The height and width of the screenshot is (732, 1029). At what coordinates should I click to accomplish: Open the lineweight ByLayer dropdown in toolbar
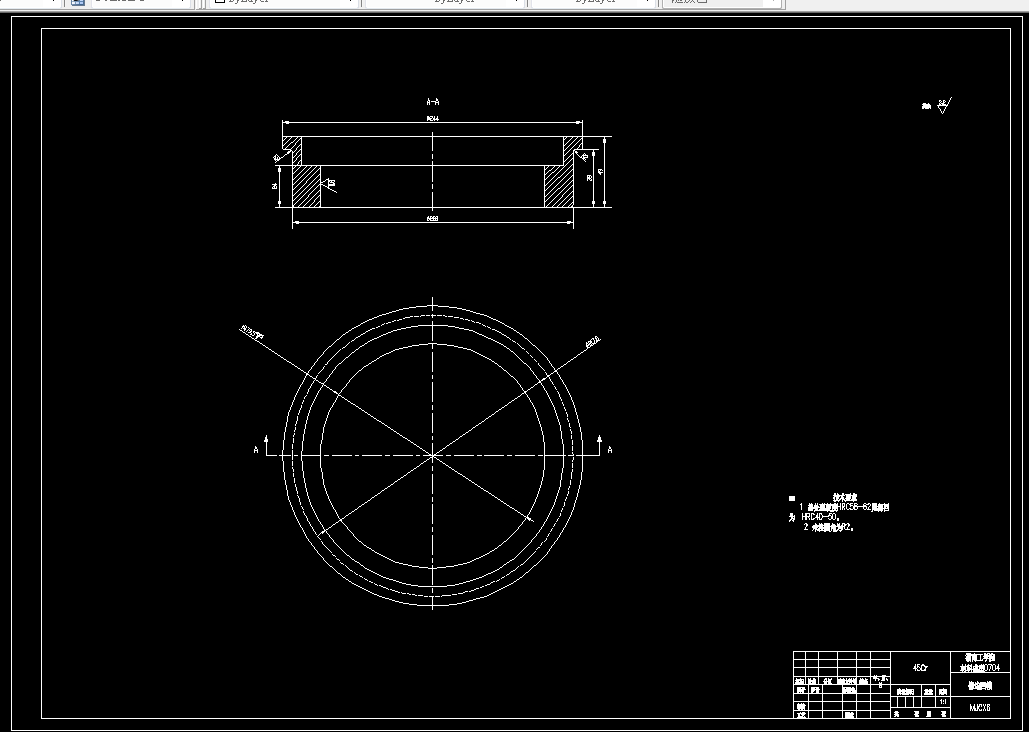tap(592, 3)
